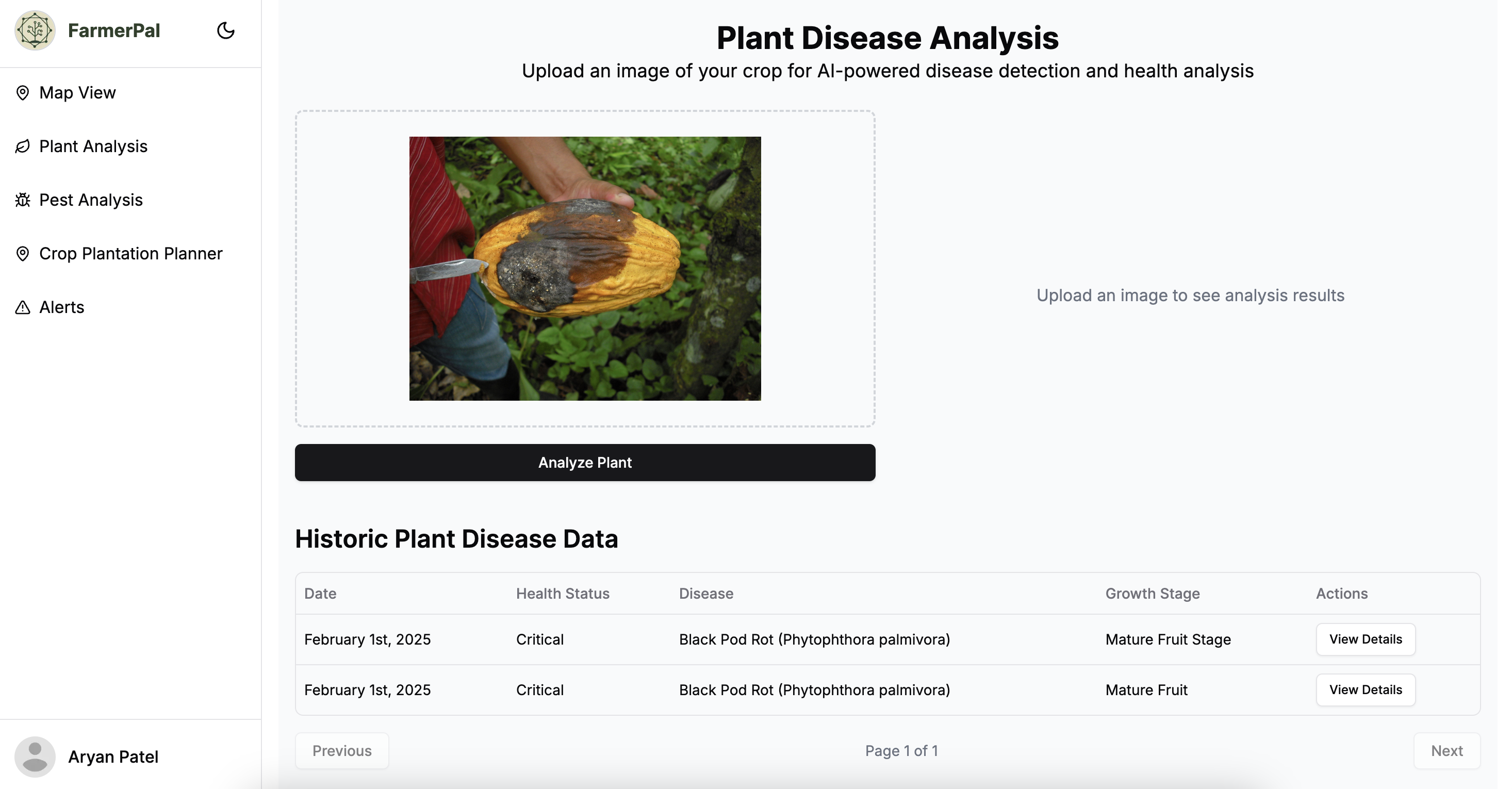Click Aryan Patel's avatar icon

(35, 757)
